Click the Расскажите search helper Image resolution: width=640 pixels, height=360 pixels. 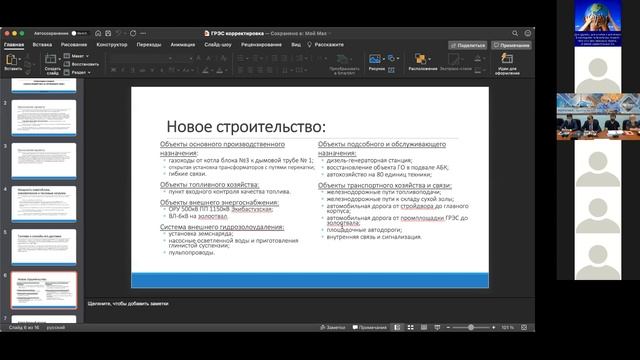pos(326,45)
